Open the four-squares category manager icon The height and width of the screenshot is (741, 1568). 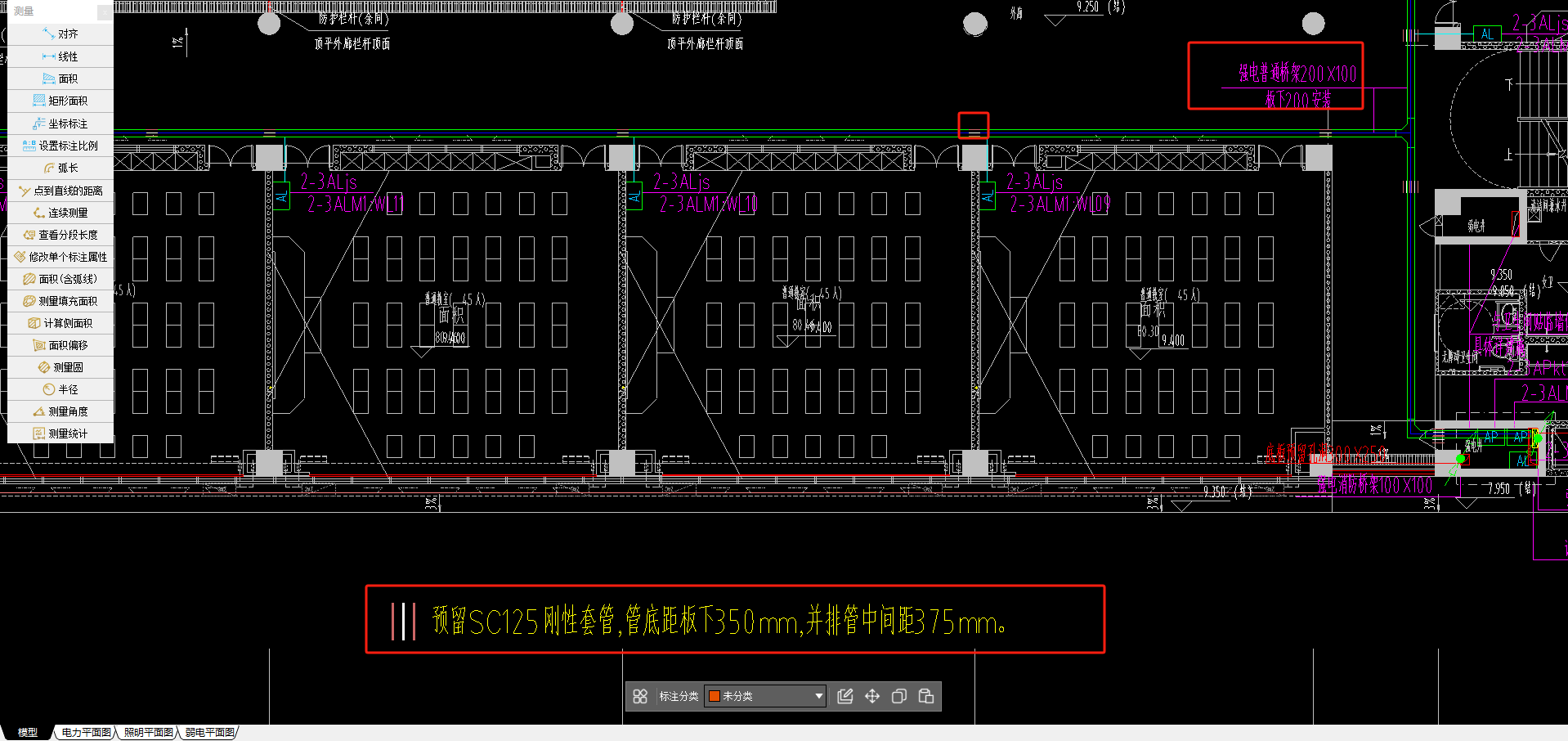(x=640, y=696)
